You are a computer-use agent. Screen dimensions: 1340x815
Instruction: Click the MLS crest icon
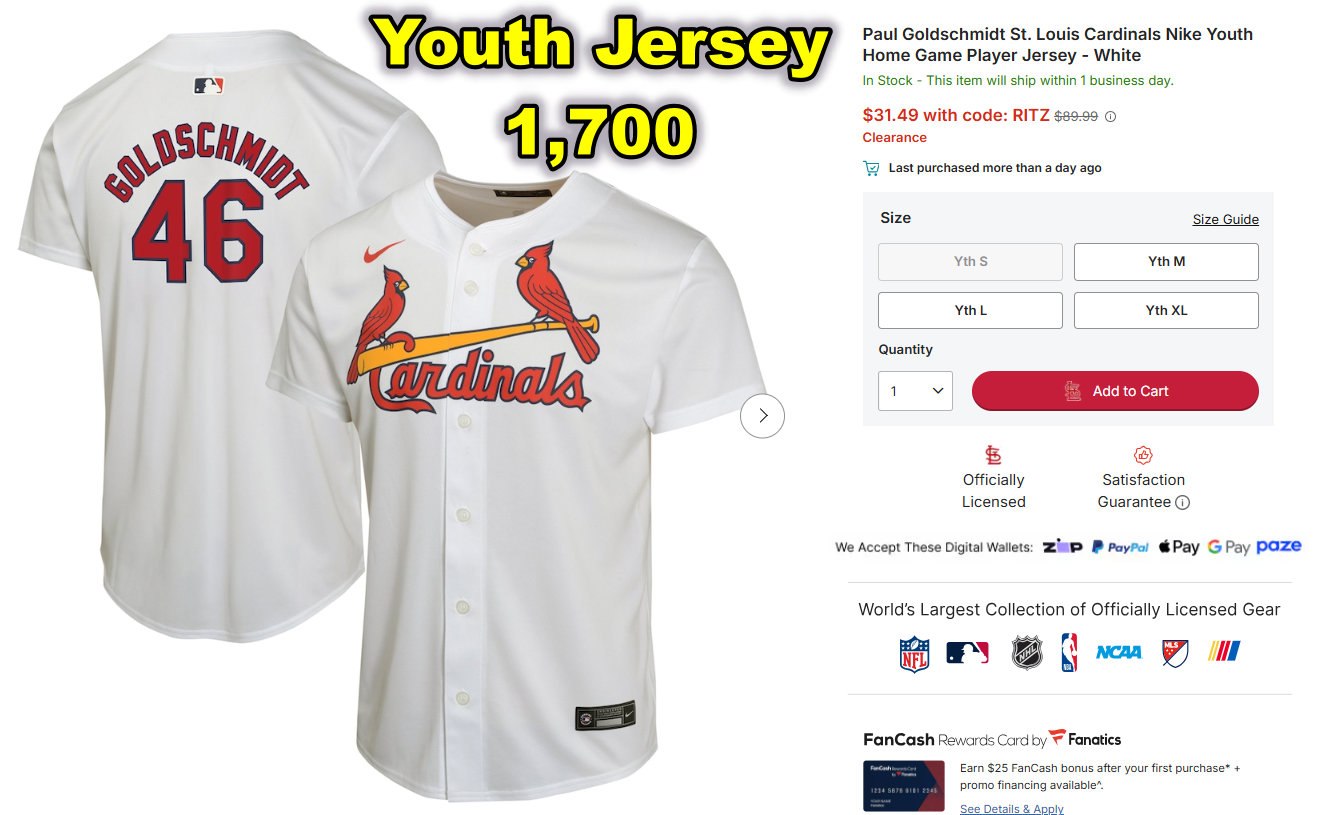(1175, 653)
